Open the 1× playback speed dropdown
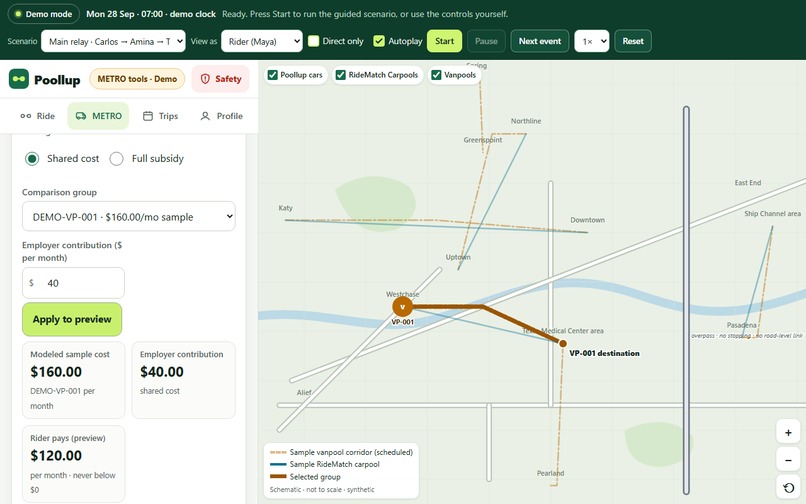This screenshot has height=504, width=806. [592, 41]
